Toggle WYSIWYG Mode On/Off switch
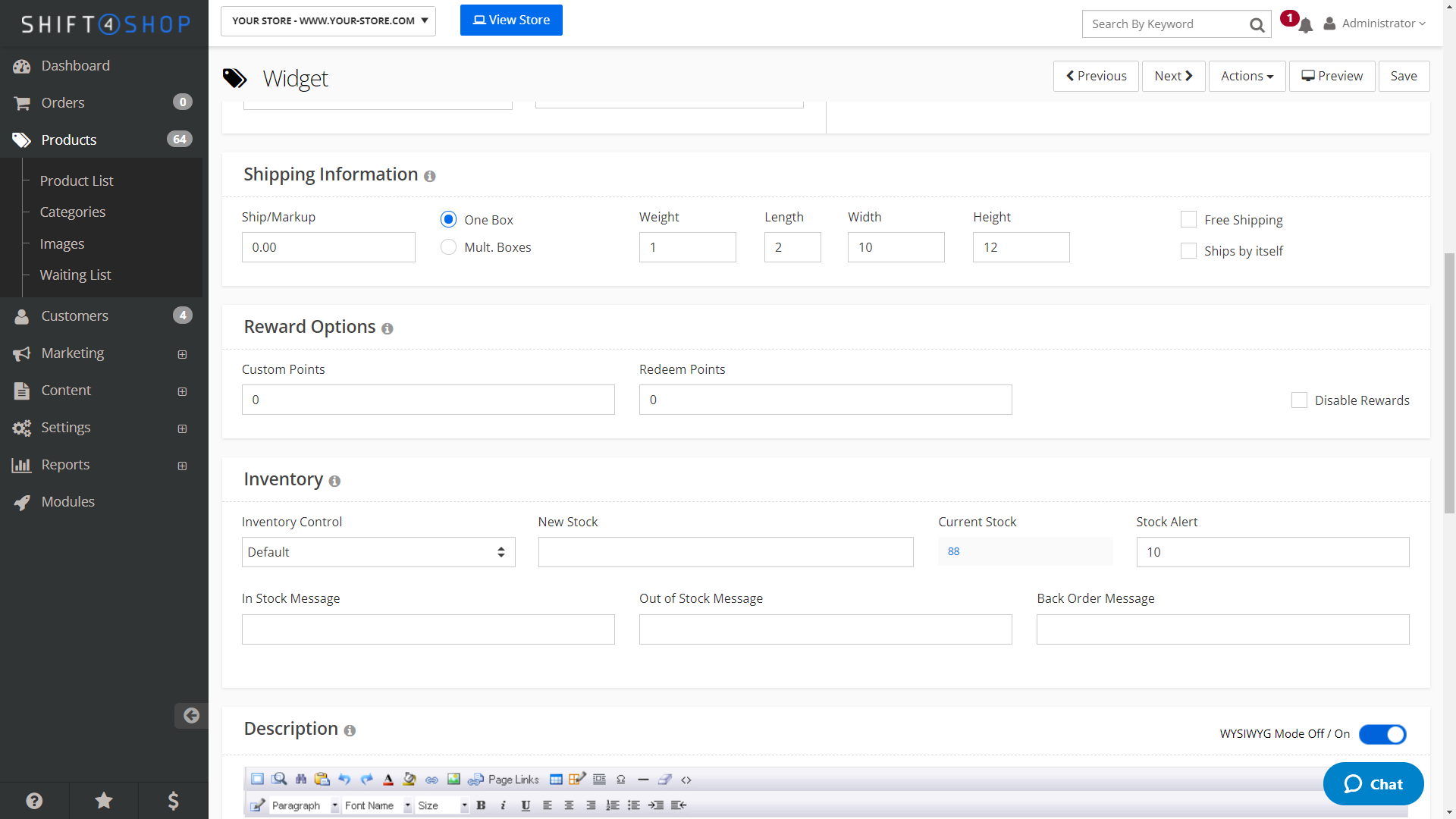Viewport: 1456px width, 819px height. [x=1384, y=734]
